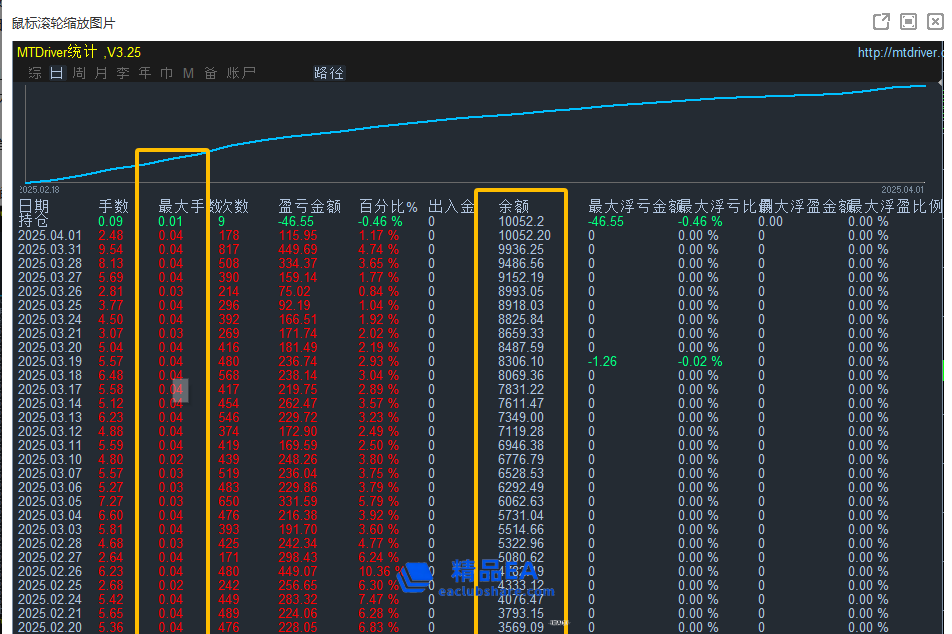Screen dimensions: 952x634
Task: Open the mtdriver website link
Action: [899, 52]
